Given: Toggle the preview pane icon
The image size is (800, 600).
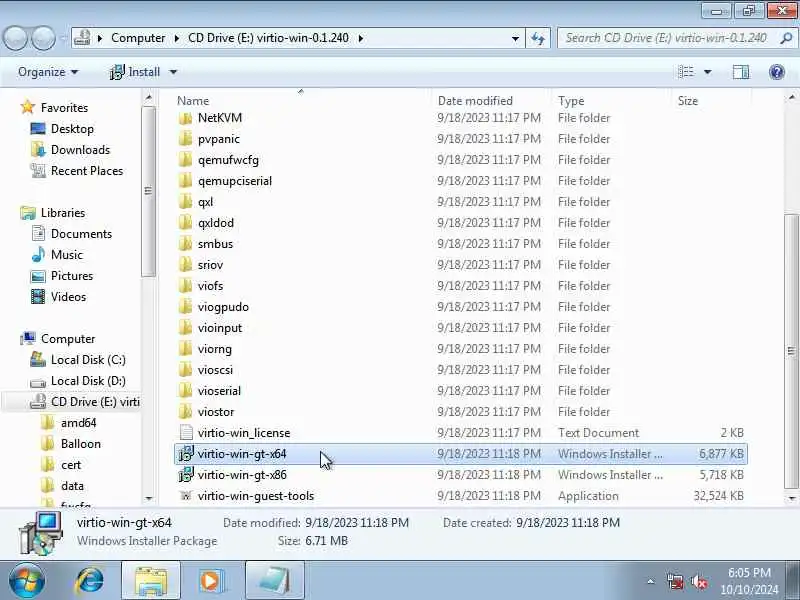Looking at the screenshot, I should 741,72.
